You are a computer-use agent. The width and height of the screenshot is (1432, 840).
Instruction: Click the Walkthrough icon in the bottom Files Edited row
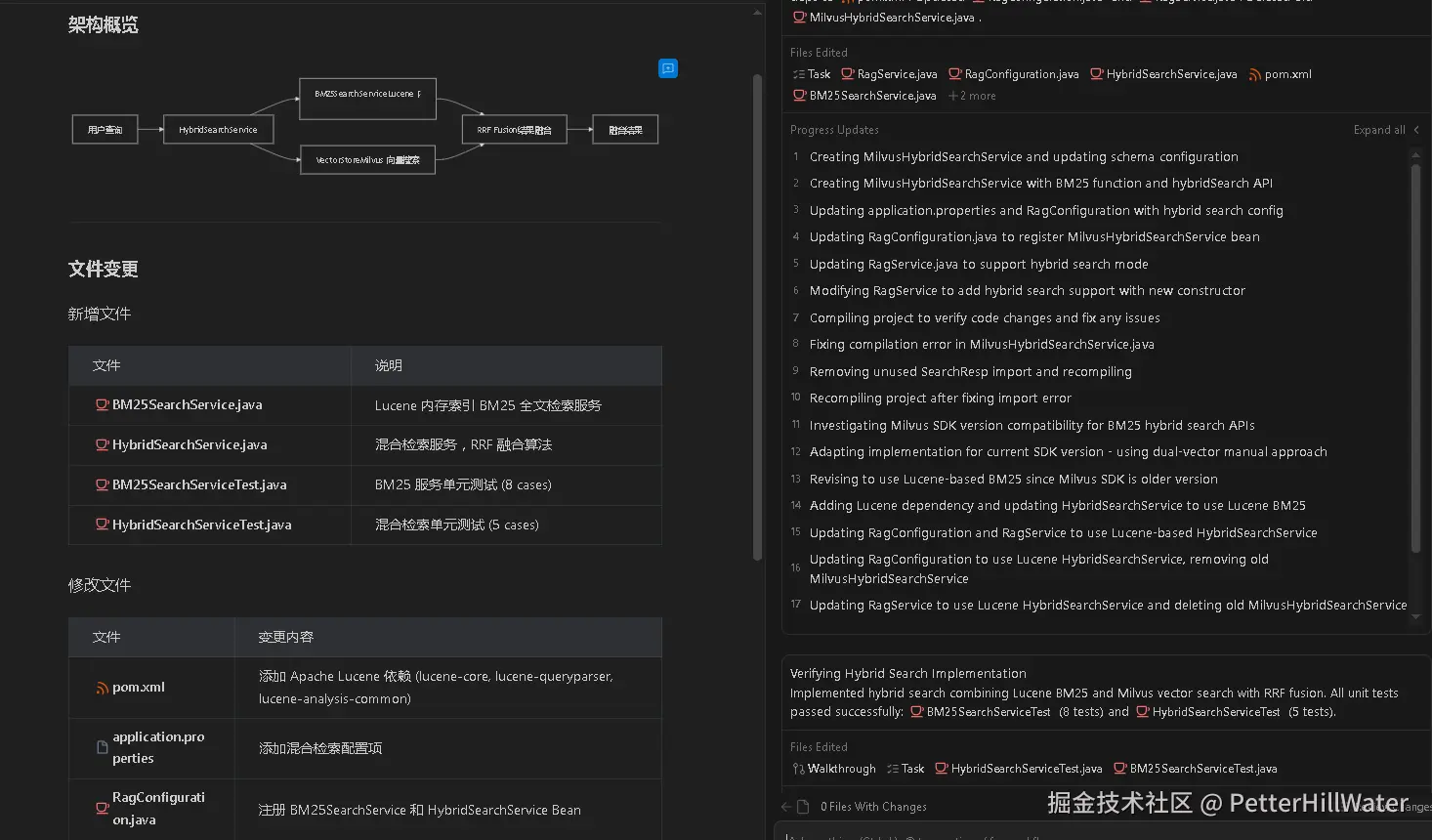pyautogui.click(x=798, y=769)
